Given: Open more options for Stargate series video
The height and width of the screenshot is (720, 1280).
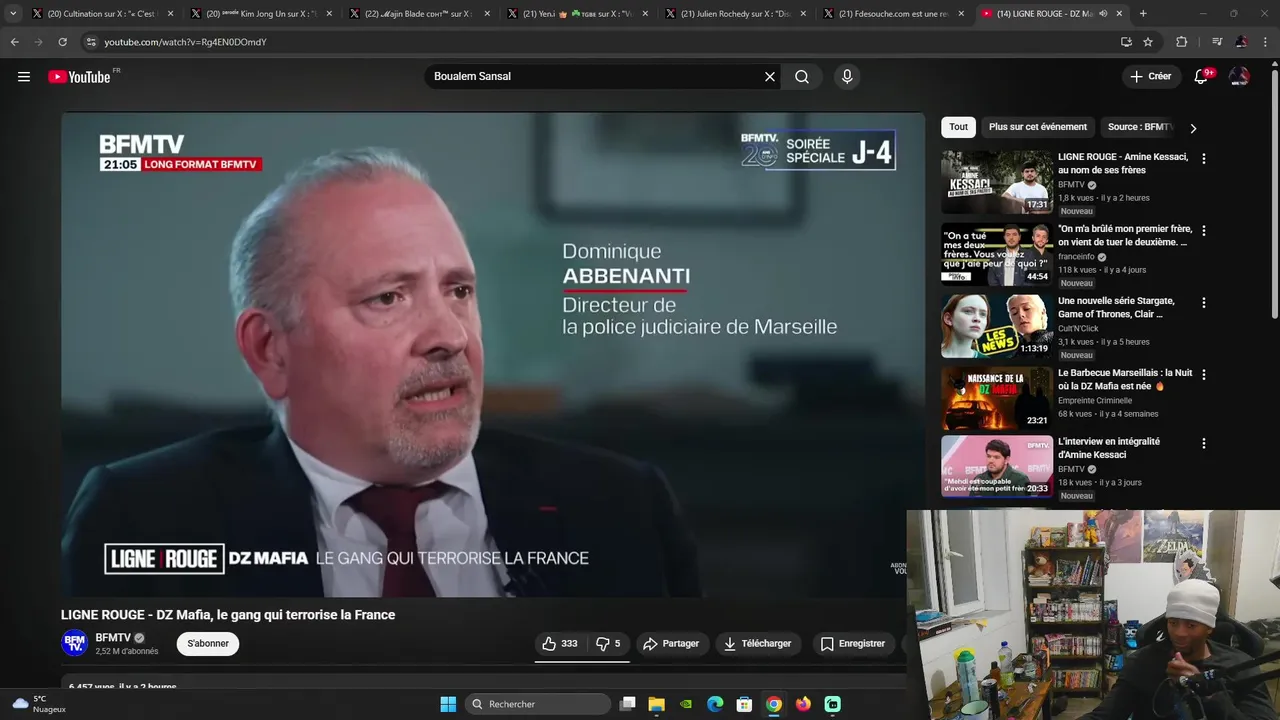Looking at the screenshot, I should [x=1204, y=303].
